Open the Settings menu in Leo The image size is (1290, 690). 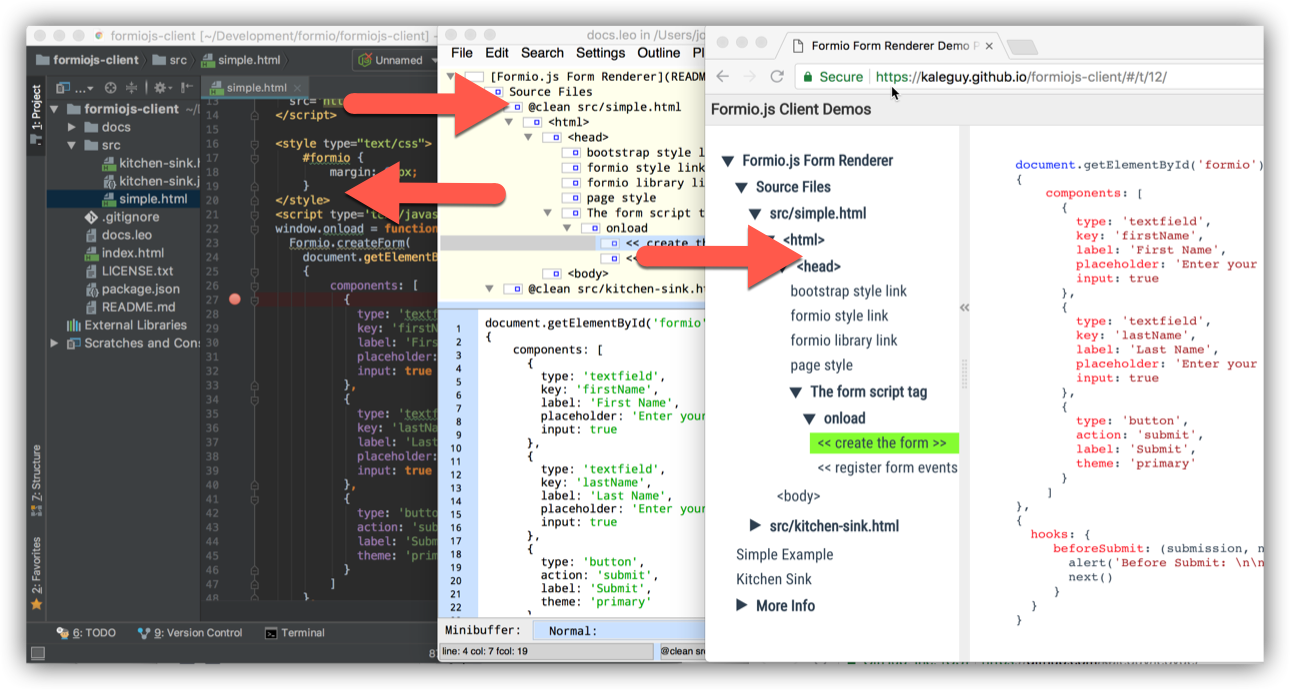point(600,53)
